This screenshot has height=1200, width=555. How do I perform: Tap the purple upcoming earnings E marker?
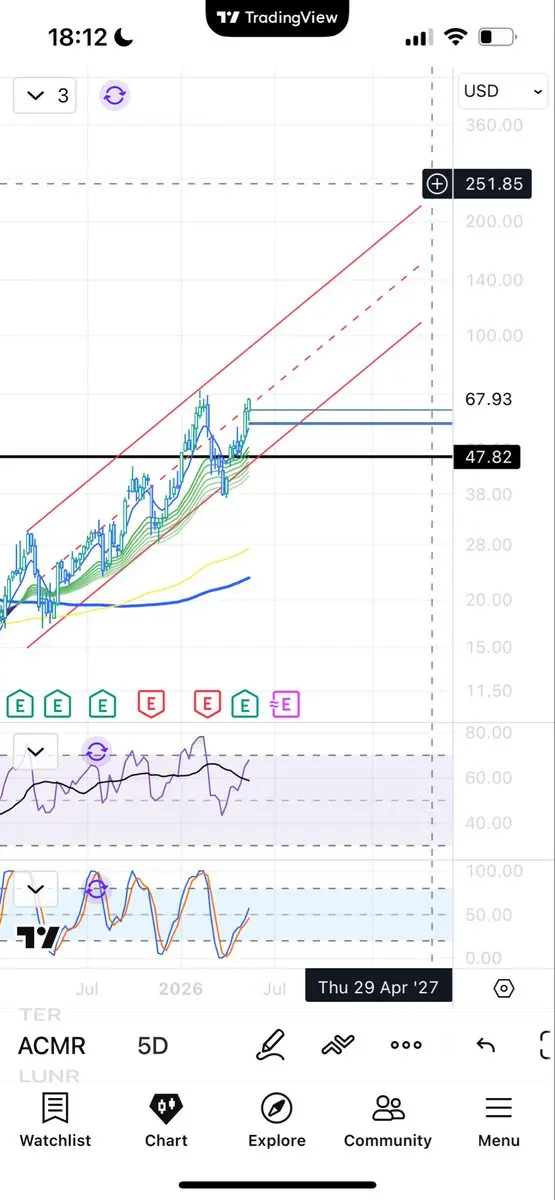click(286, 704)
